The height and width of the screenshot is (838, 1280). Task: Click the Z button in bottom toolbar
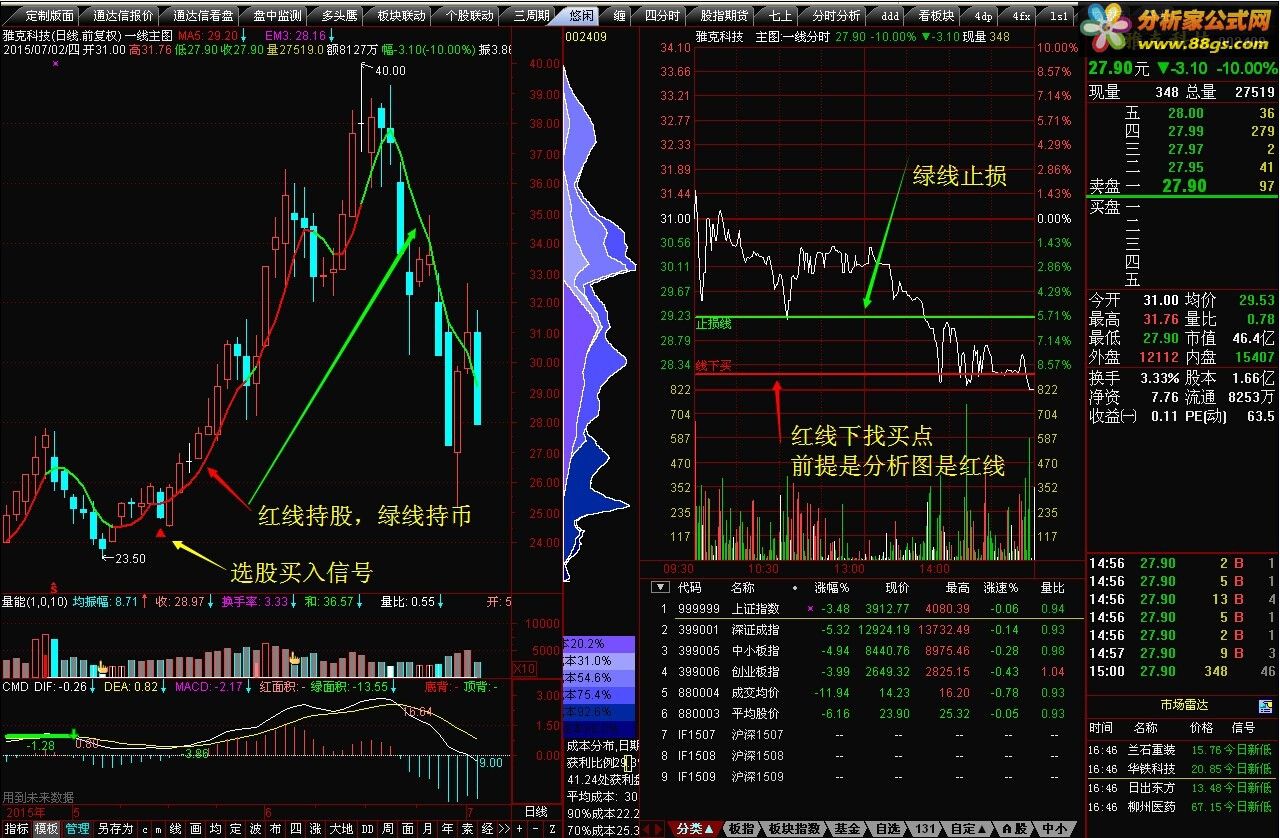pos(552,829)
